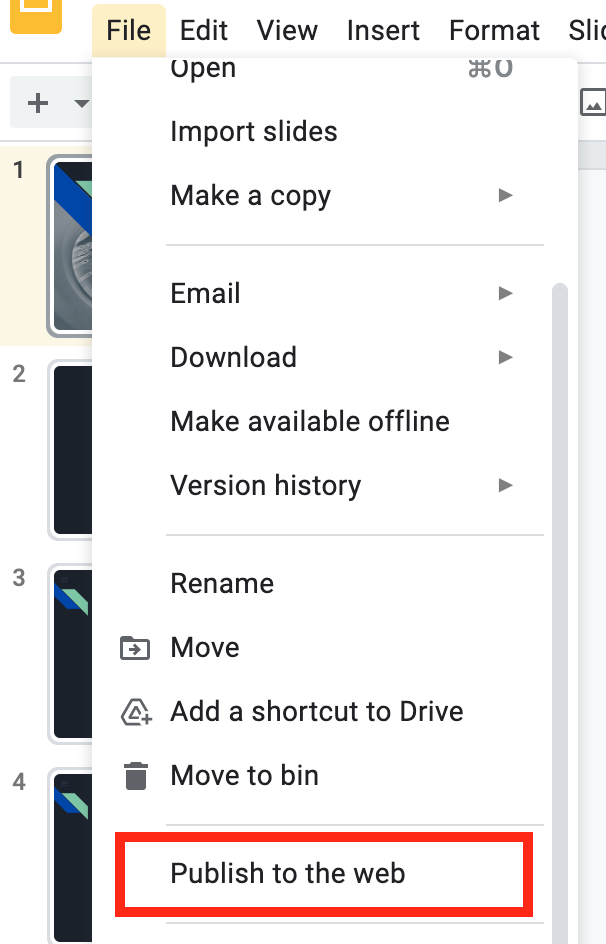Screen dimensions: 606x944
Task: Click the plus icon to add a slide
Action: pos(38,103)
